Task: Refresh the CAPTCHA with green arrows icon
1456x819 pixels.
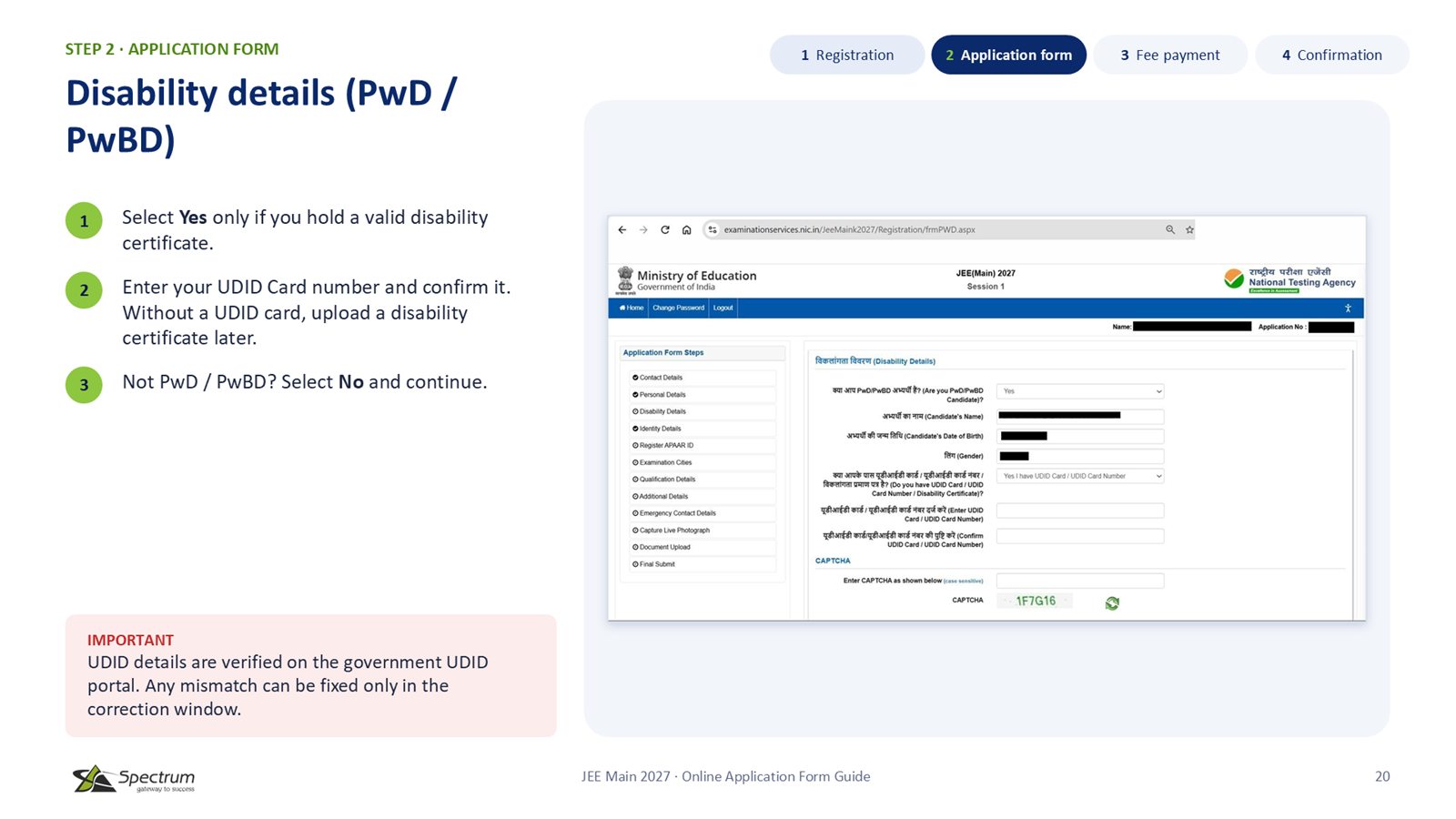Action: [x=1112, y=602]
